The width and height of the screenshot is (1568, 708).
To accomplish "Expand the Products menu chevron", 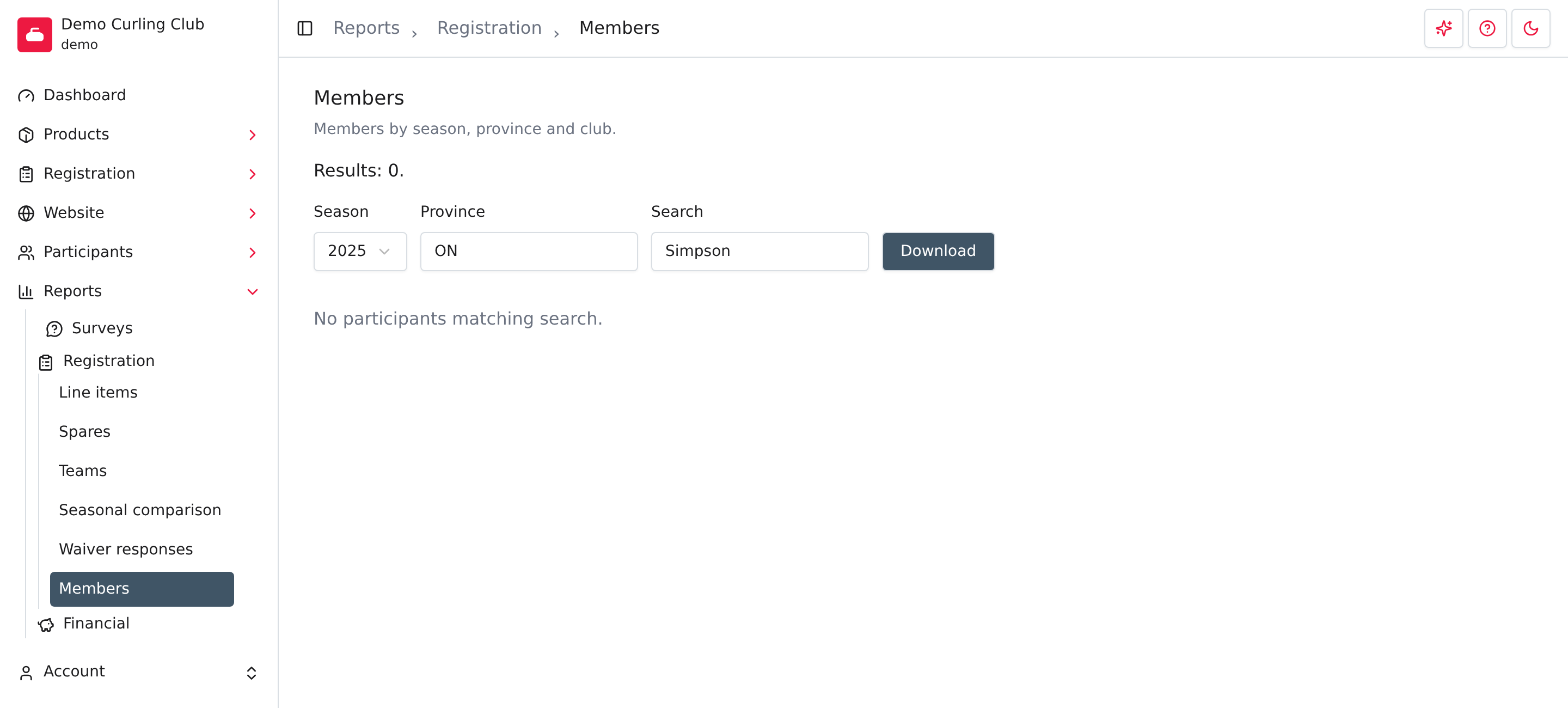I will pos(252,135).
